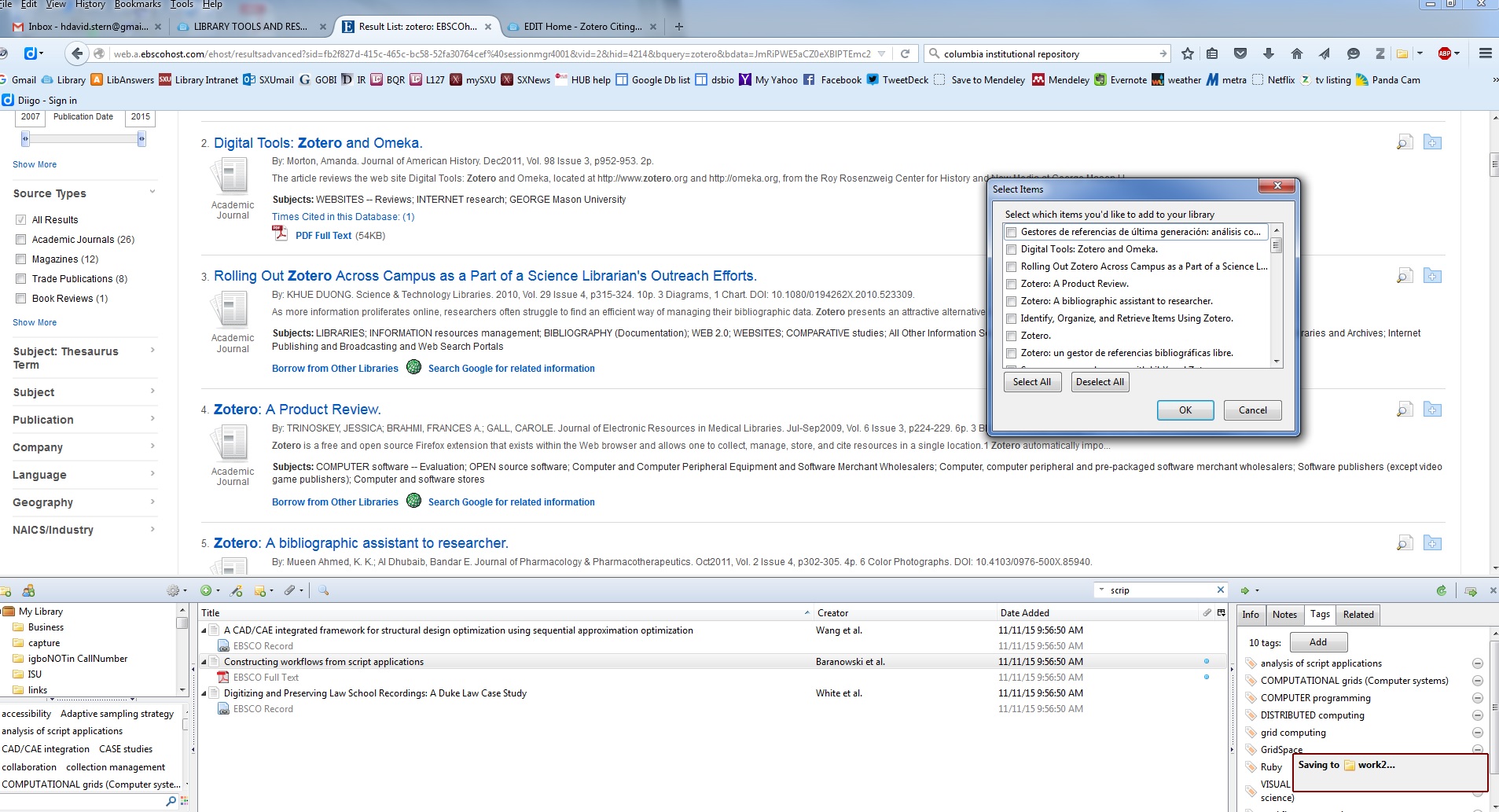The image size is (1499, 812).
Task: Open the Firefox hamburger menu
Action: [x=1485, y=53]
